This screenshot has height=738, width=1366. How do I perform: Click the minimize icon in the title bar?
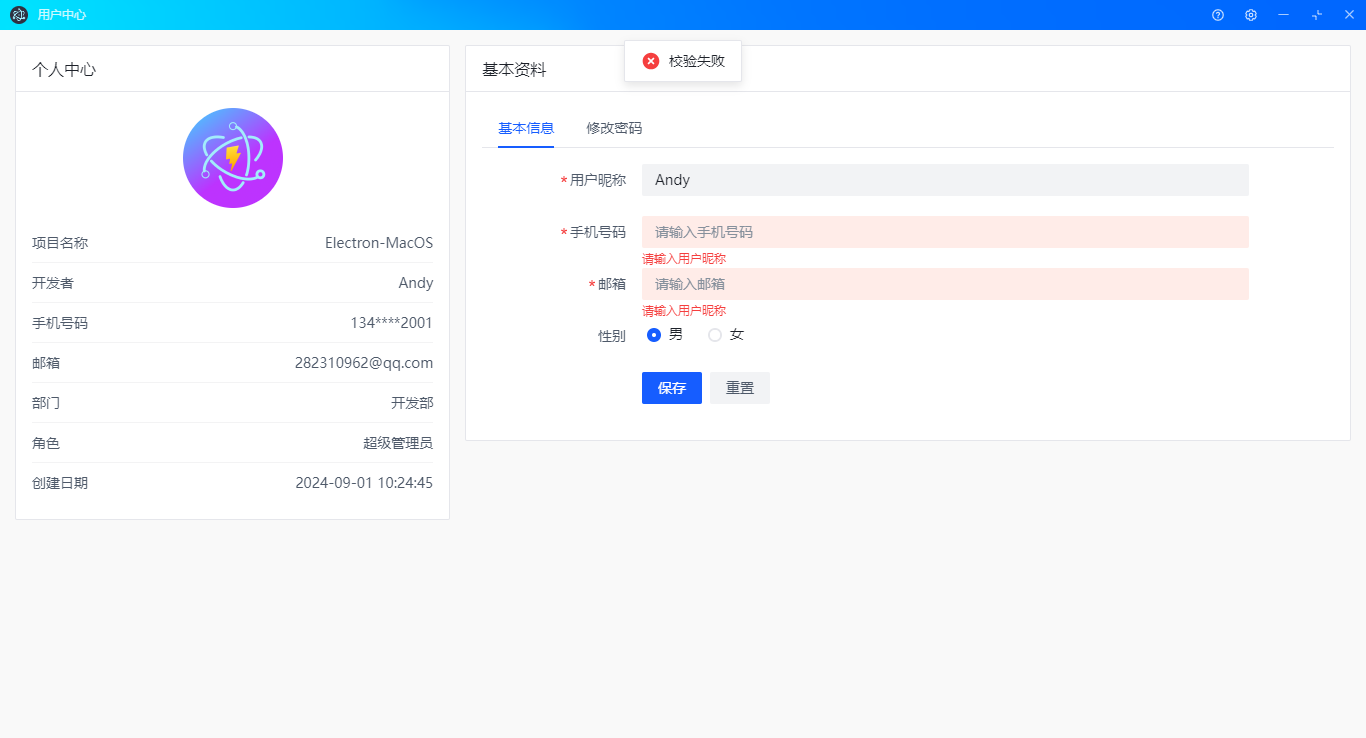tap(1283, 15)
